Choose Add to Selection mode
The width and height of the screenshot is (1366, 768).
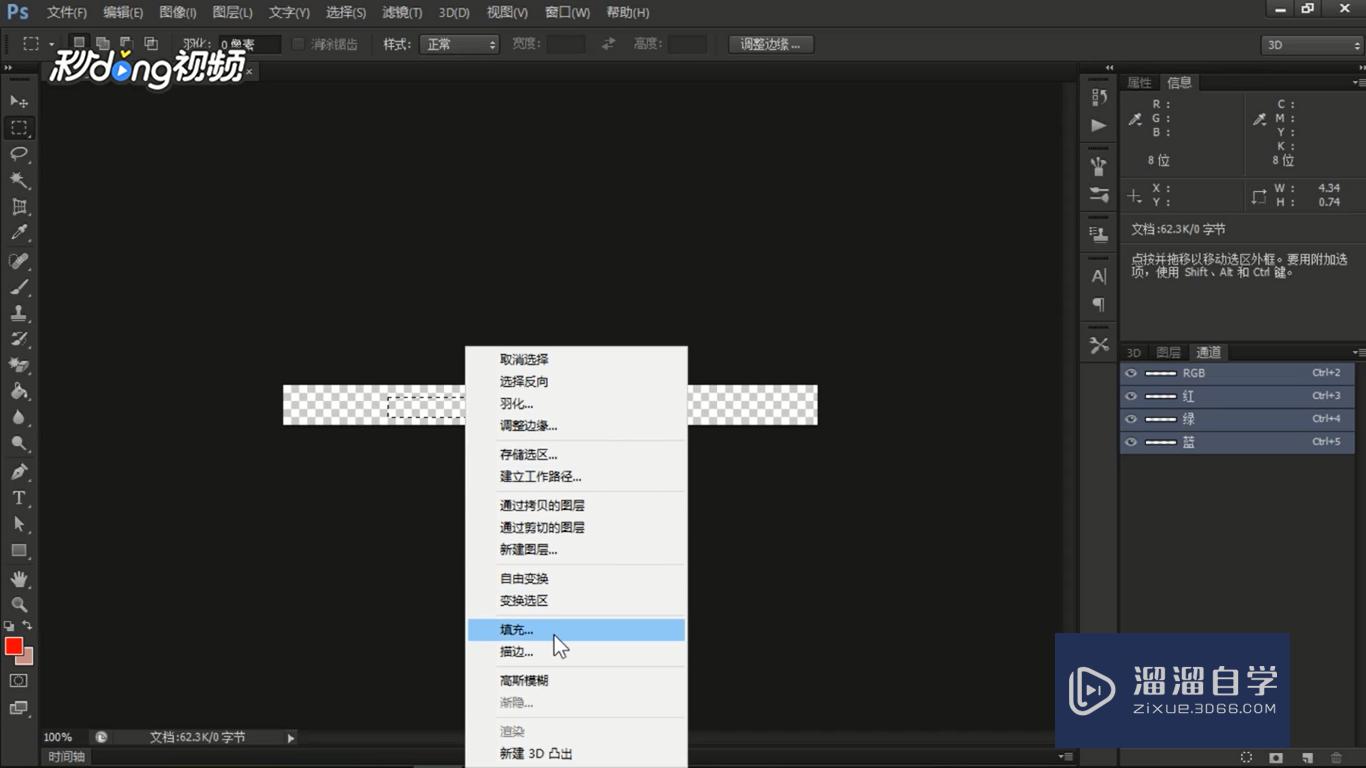click(103, 44)
